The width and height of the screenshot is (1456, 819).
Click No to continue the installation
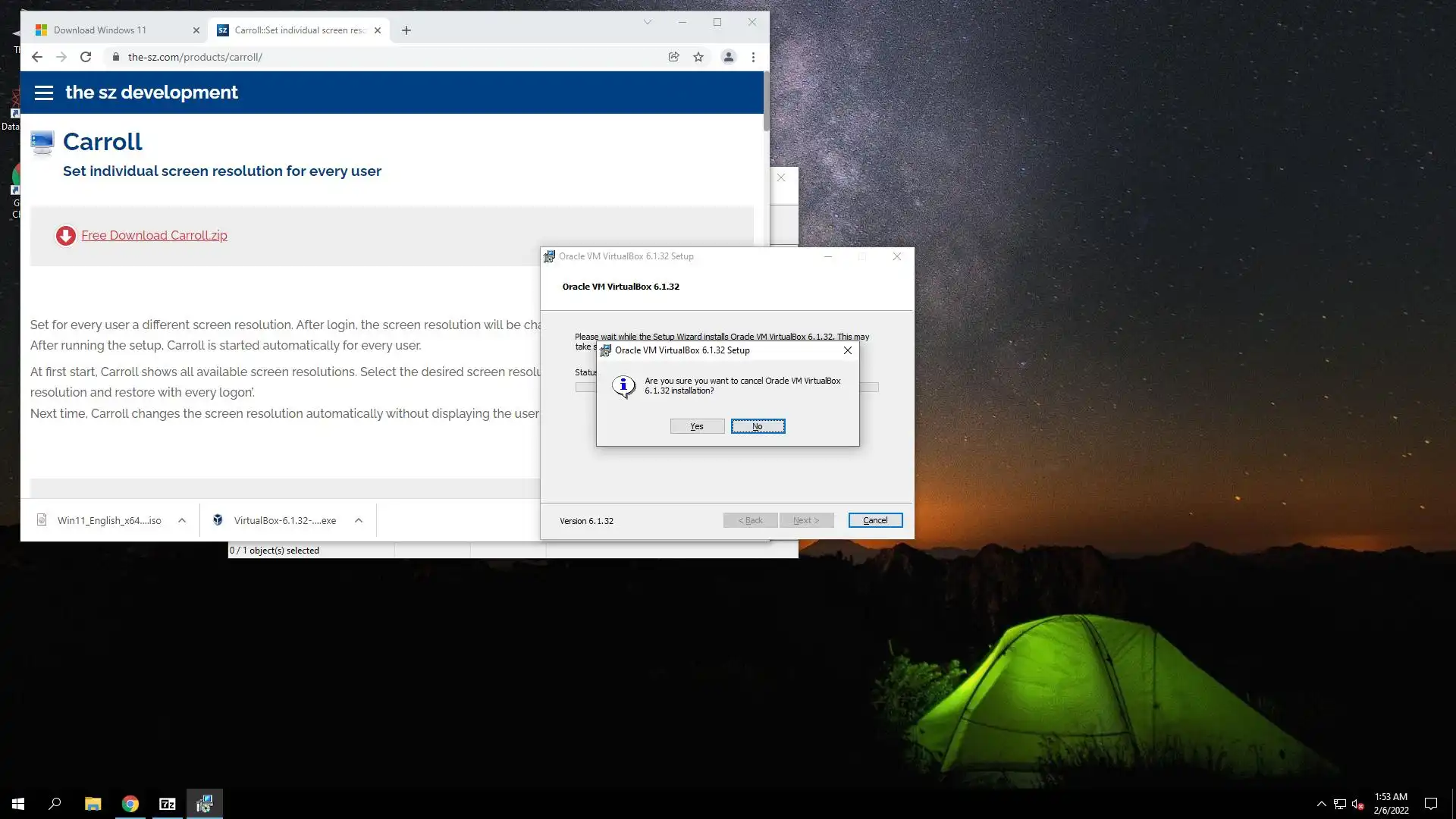(x=758, y=426)
